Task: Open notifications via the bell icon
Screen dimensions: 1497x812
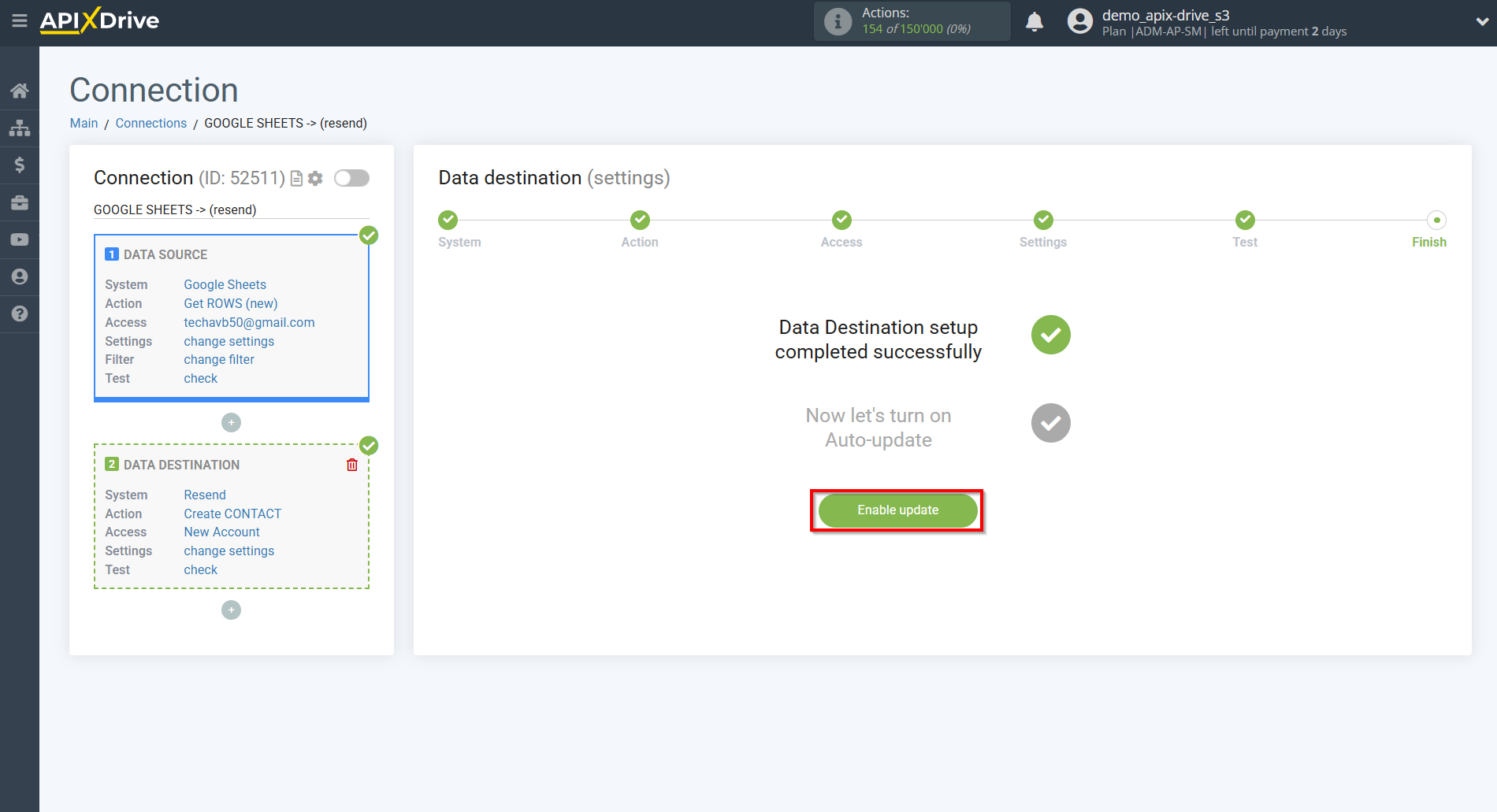Action: (1035, 21)
